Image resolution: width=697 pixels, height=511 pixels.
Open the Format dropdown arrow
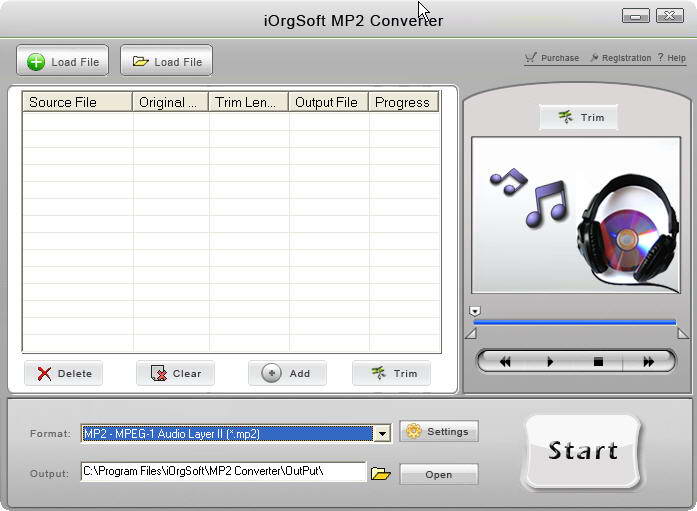pos(382,434)
